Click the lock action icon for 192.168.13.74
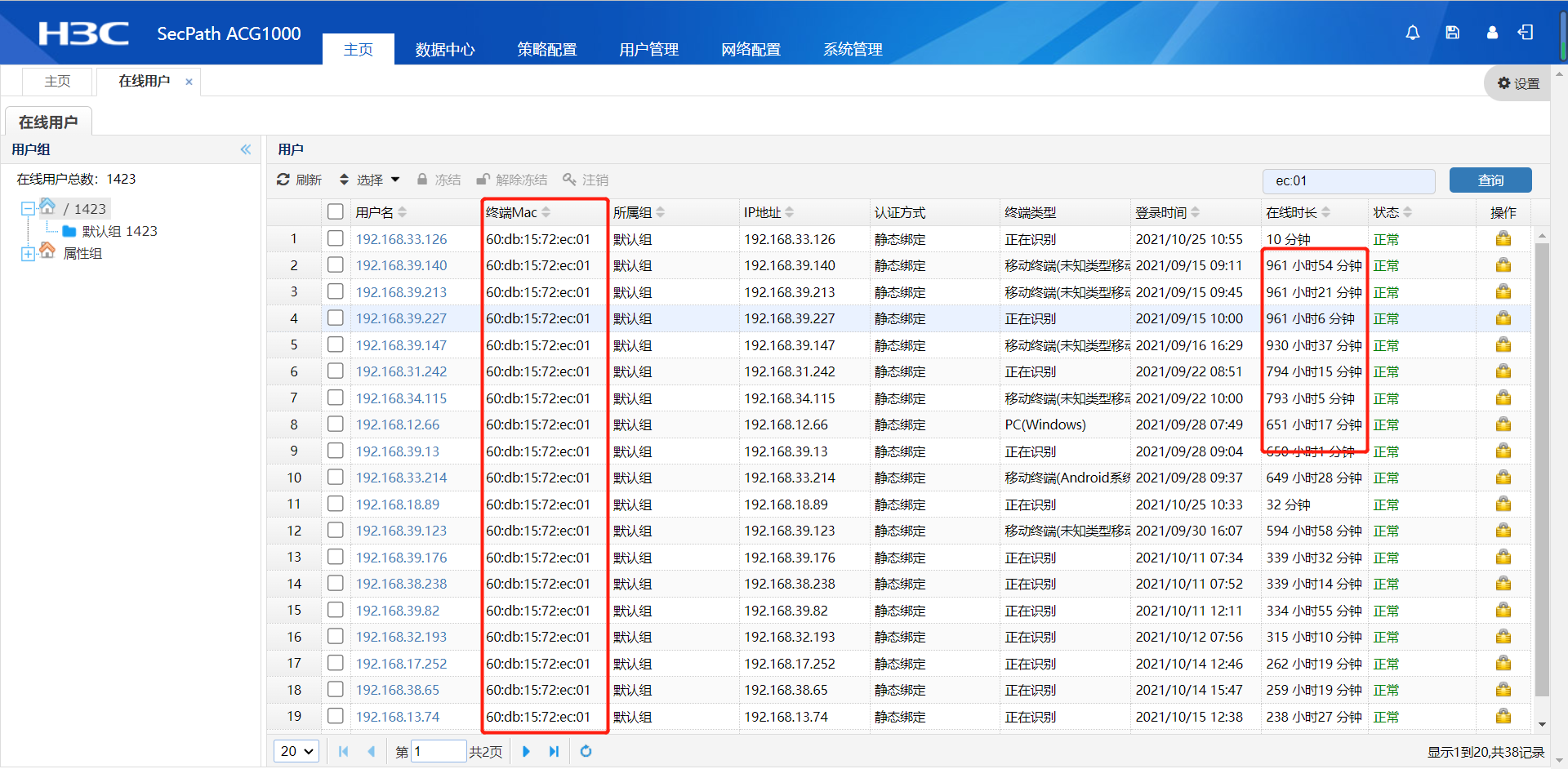This screenshot has height=769, width=1568. click(x=1503, y=717)
